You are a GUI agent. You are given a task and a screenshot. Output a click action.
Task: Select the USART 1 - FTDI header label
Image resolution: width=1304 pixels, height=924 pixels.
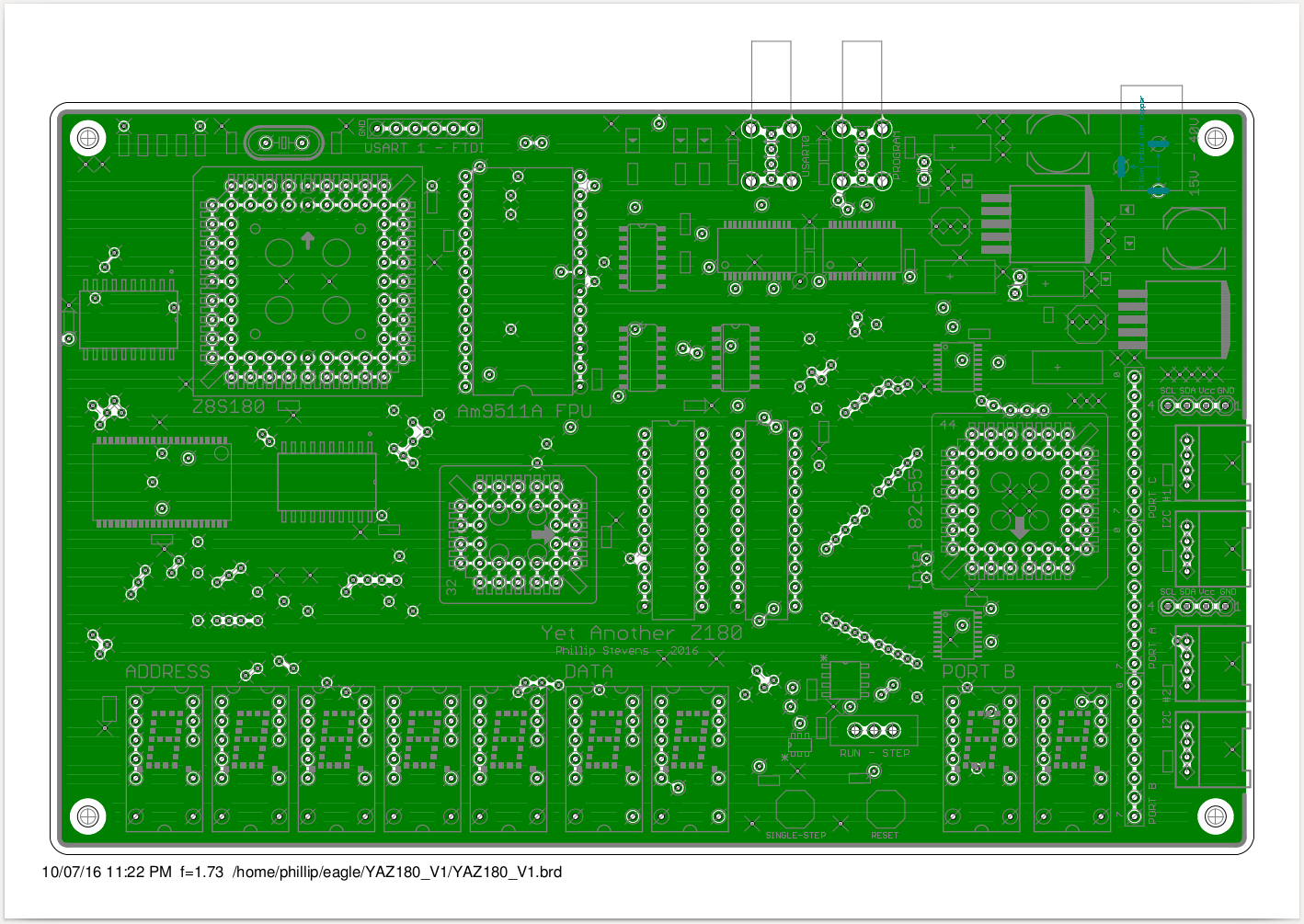click(424, 148)
